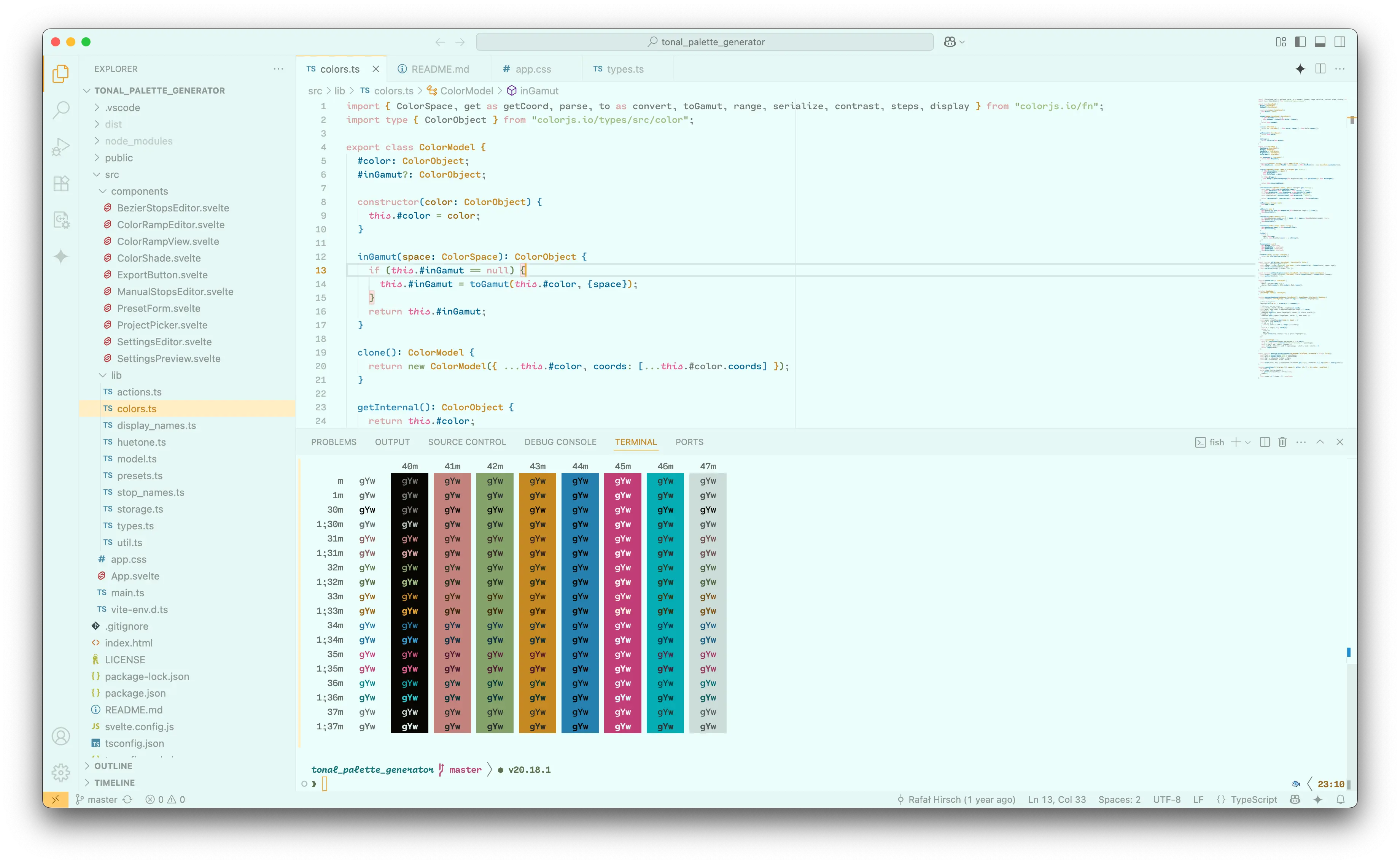Click the sparkle icon in editor toolbar
Image resolution: width=1400 pixels, height=864 pixels.
point(1300,68)
